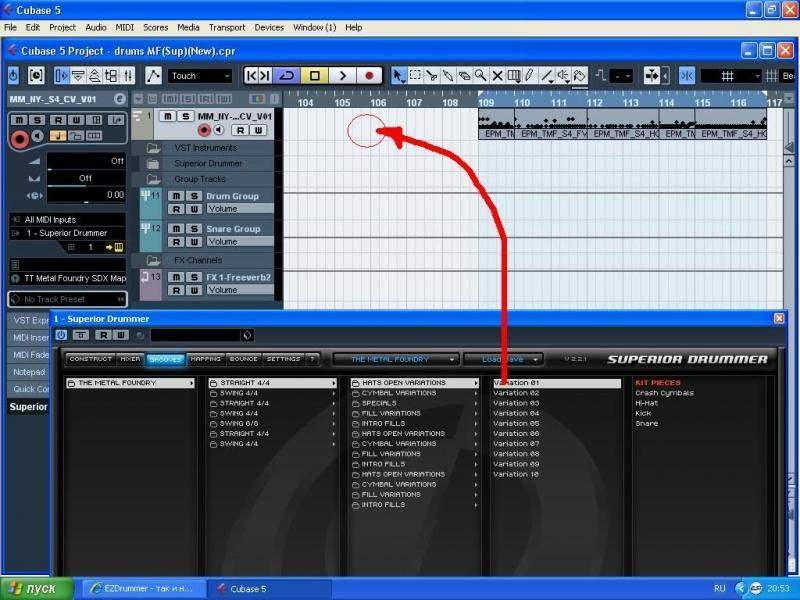800x600 pixels.
Task: Adjust the MIDI track volume slider in Inspector
Action: (x=86, y=161)
